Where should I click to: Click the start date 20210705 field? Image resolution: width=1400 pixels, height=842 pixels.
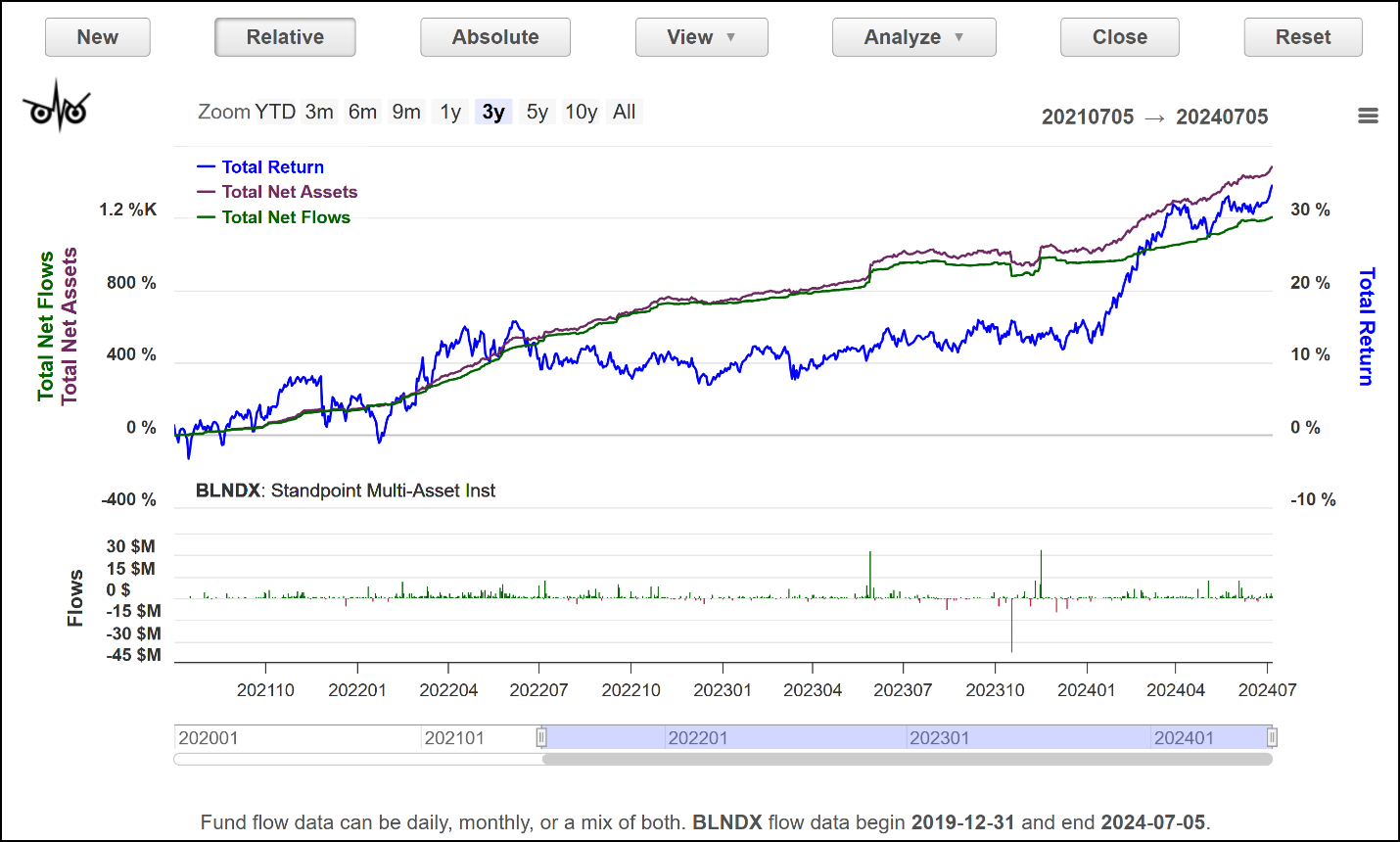1087,117
